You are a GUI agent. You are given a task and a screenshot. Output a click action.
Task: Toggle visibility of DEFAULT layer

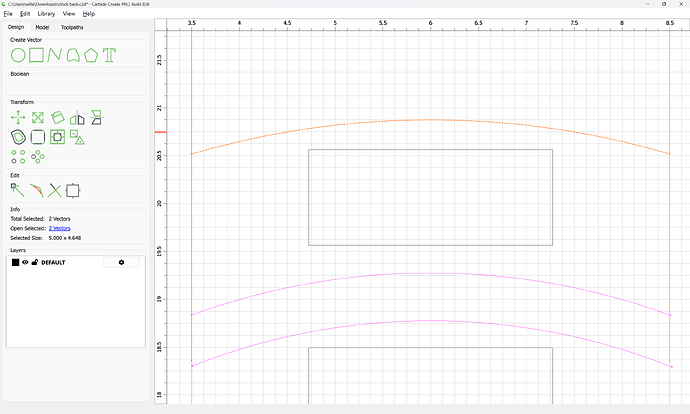[25, 262]
